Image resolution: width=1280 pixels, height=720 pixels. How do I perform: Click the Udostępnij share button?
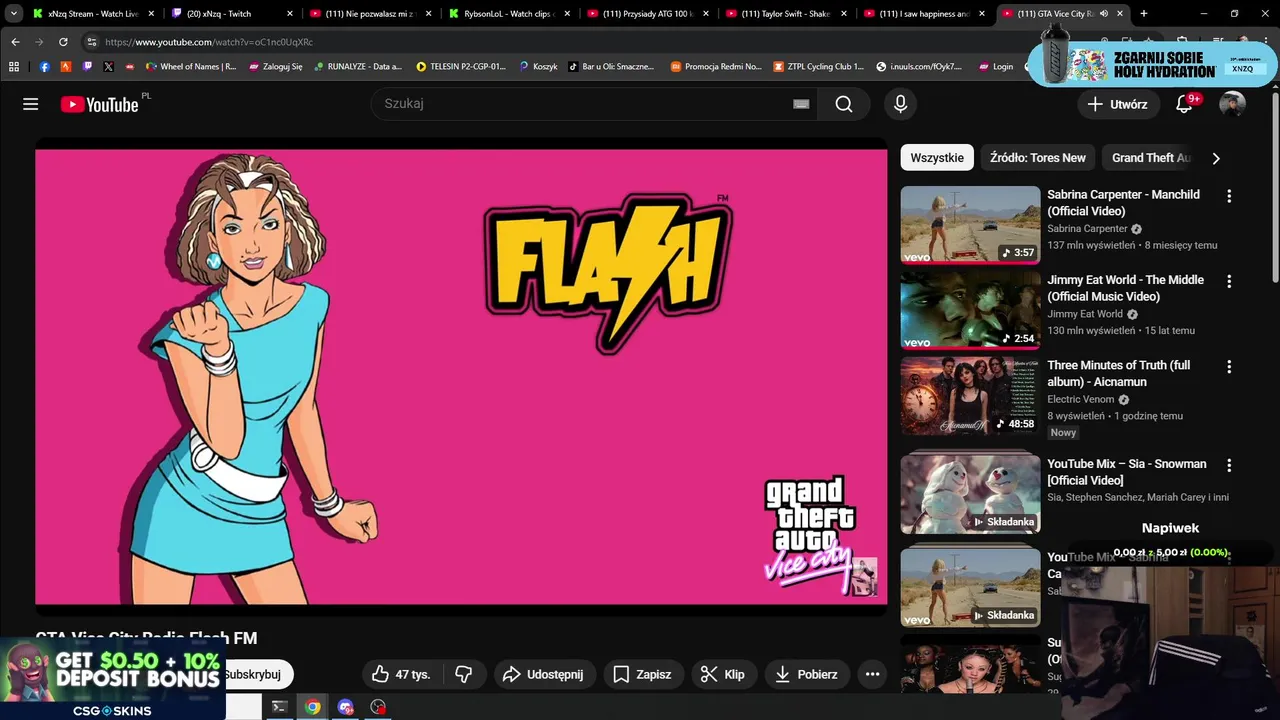pos(543,674)
